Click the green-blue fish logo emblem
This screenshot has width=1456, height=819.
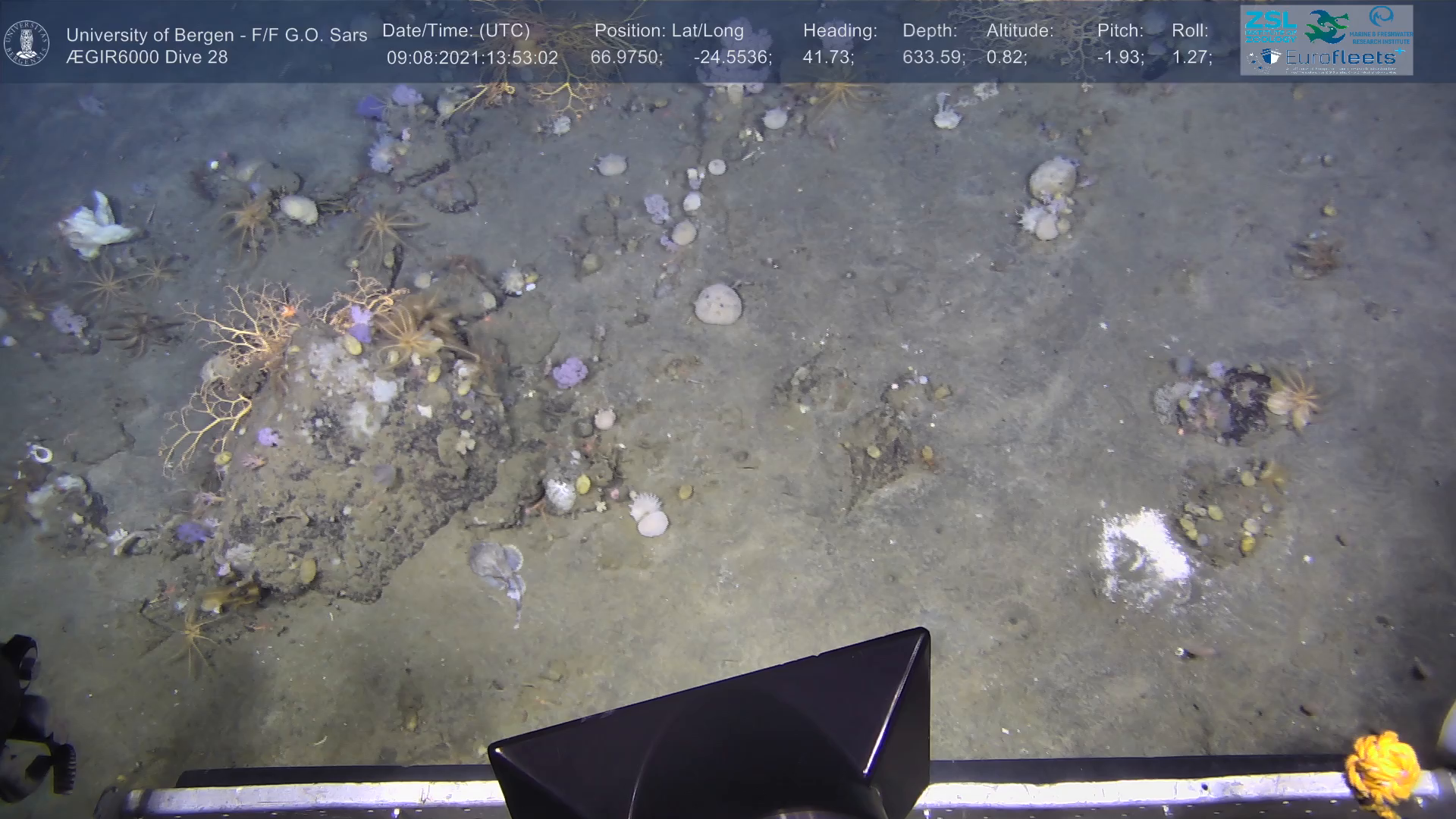[1326, 27]
